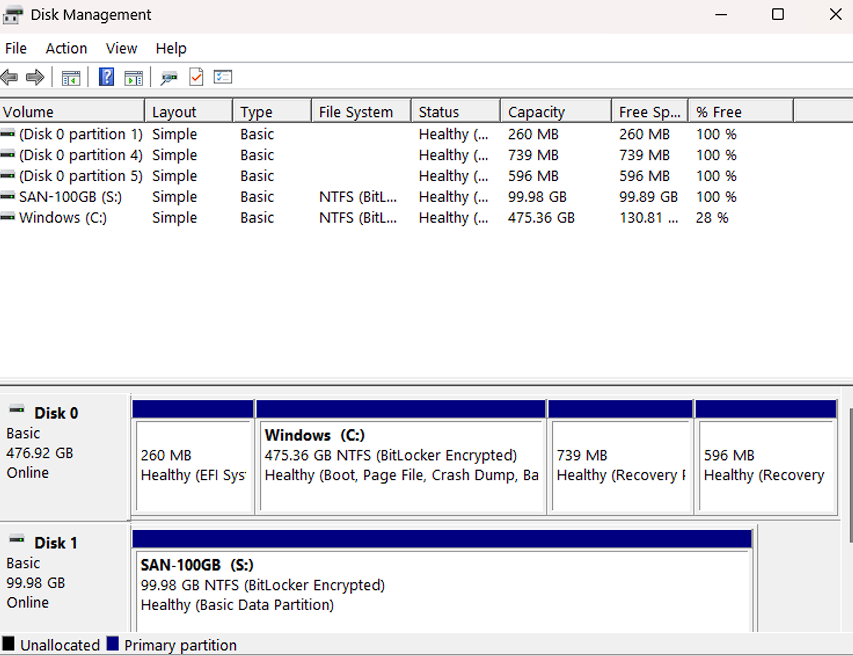Click the blue checklist toolbar icon
Screen dimensions: 853x656
point(222,77)
